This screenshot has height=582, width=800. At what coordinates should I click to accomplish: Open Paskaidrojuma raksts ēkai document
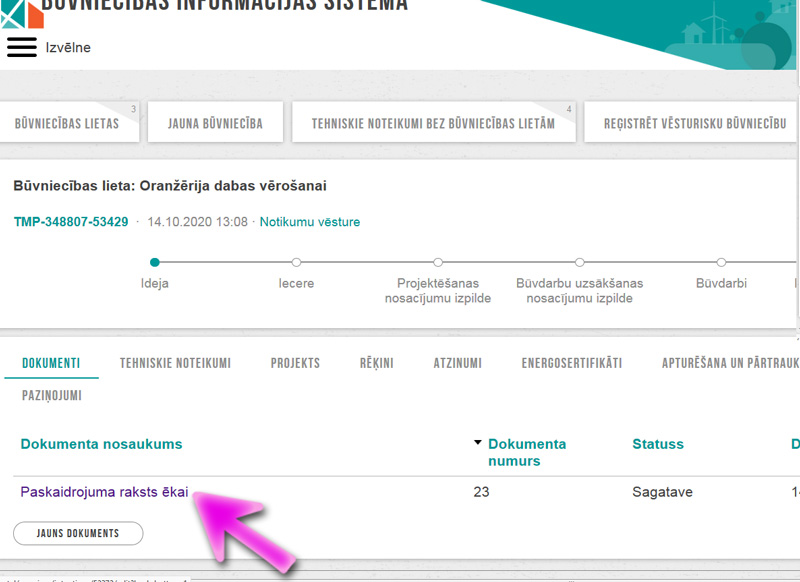104,492
